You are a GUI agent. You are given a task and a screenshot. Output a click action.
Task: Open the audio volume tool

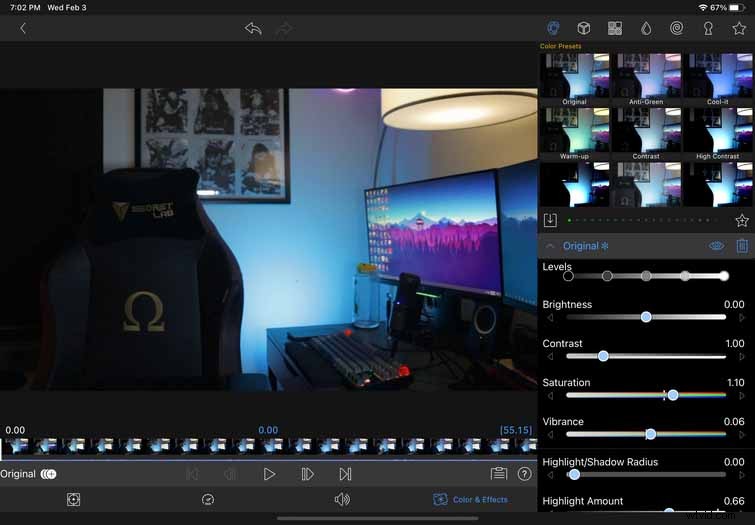coord(342,499)
